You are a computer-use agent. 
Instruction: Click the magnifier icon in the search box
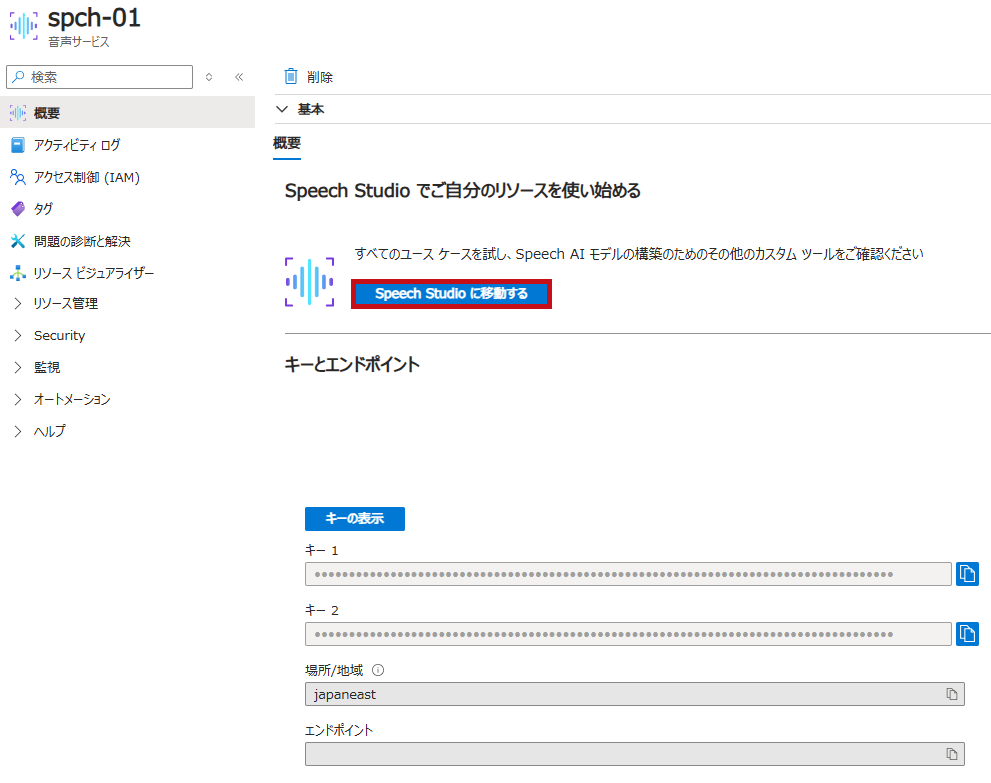[x=18, y=76]
